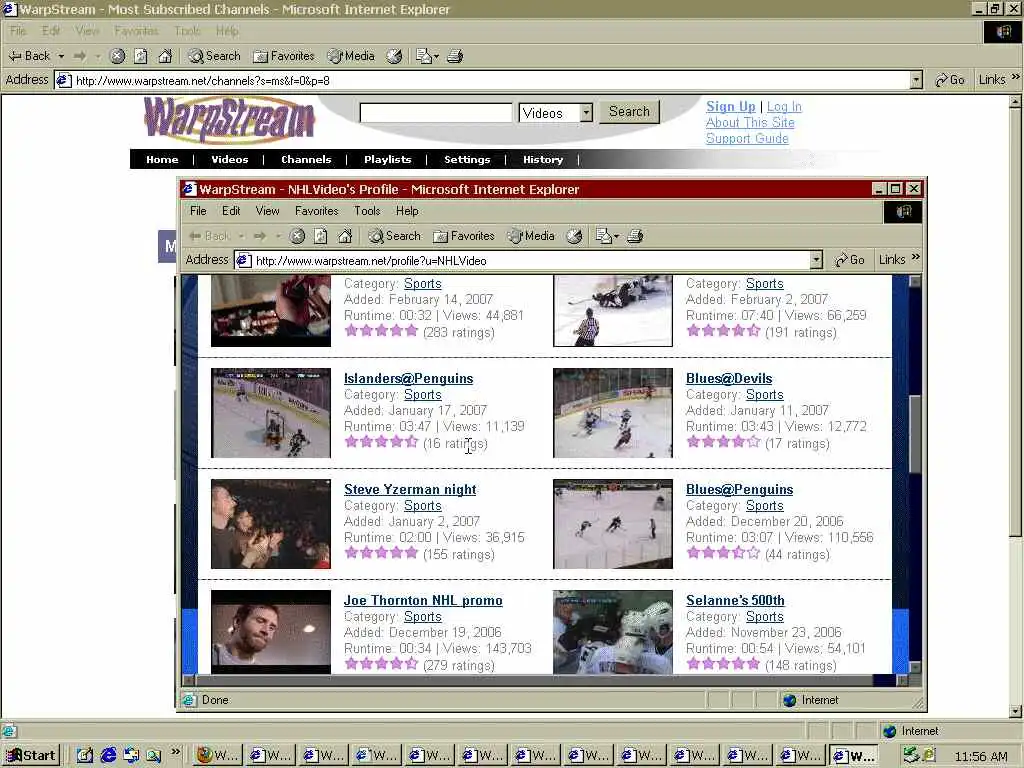Go to Playlists tab in WarpStream navigation bar
Screen dimensions: 1024x768
388,159
